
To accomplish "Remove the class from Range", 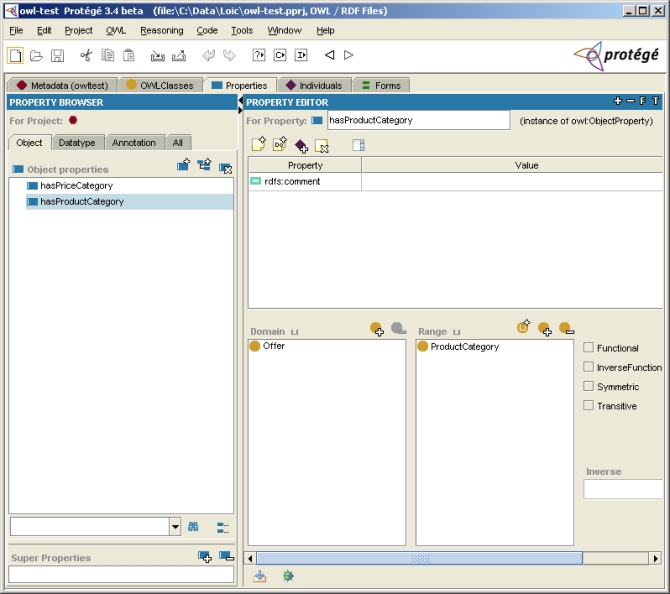I will [566, 328].
